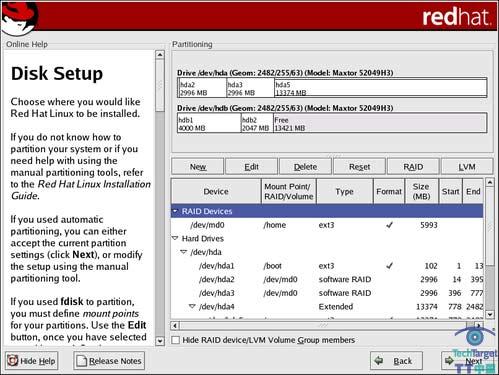This screenshot has height=375, width=499.
Task: Collapse the RAID Devices tree group
Action: pyautogui.click(x=175, y=211)
